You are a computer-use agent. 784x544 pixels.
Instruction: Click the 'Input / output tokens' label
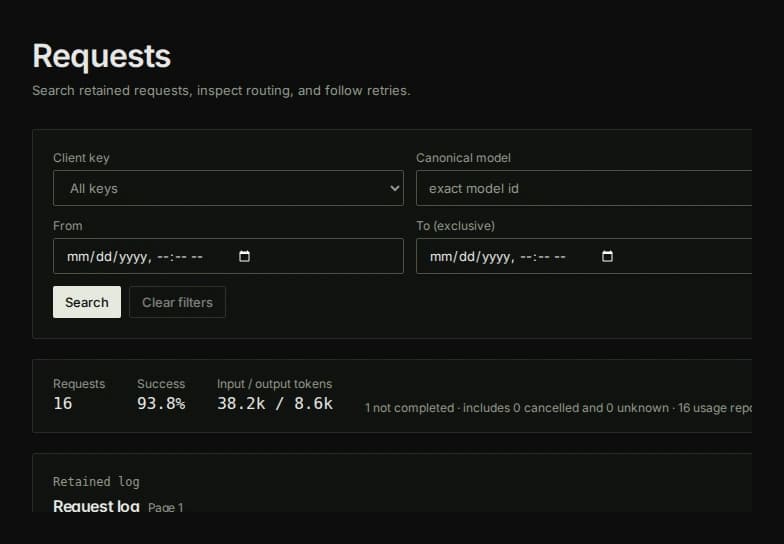click(x=274, y=384)
